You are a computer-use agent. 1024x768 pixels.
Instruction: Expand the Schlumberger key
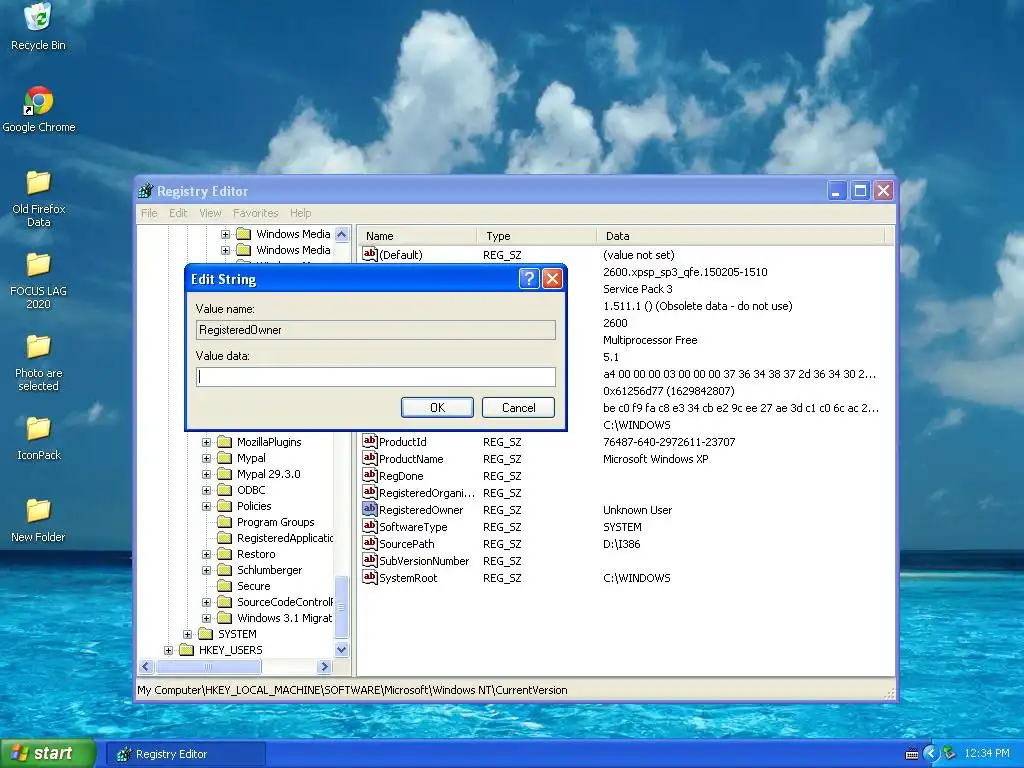(206, 570)
